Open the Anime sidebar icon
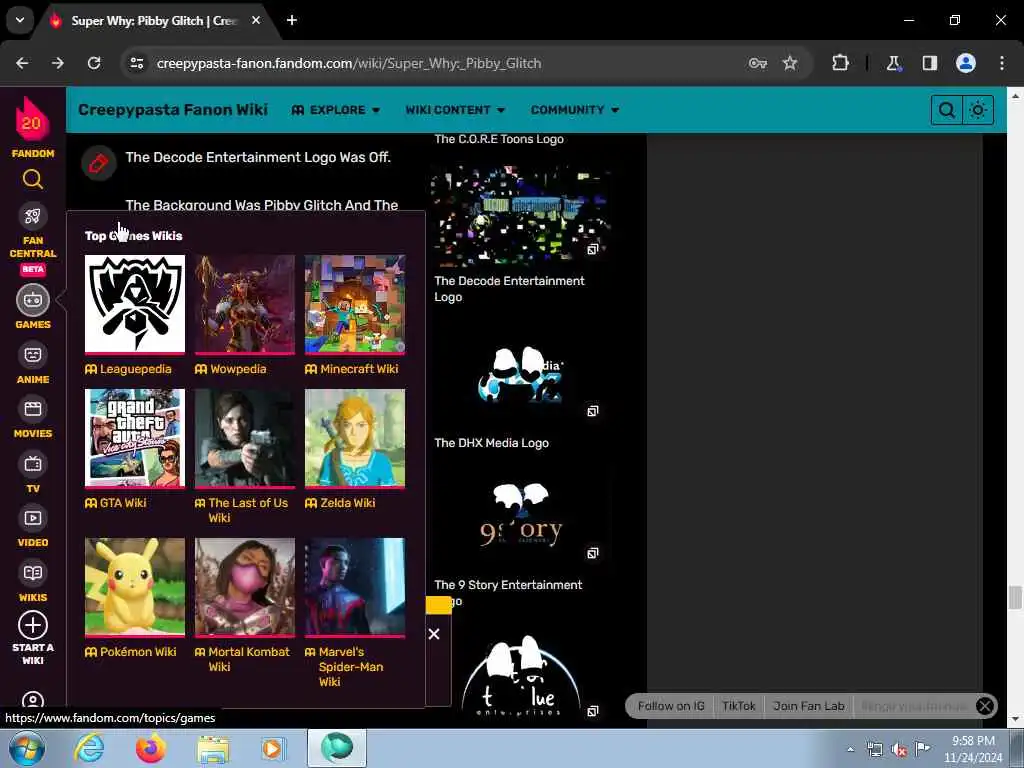Image resolution: width=1024 pixels, height=768 pixels. [33, 355]
